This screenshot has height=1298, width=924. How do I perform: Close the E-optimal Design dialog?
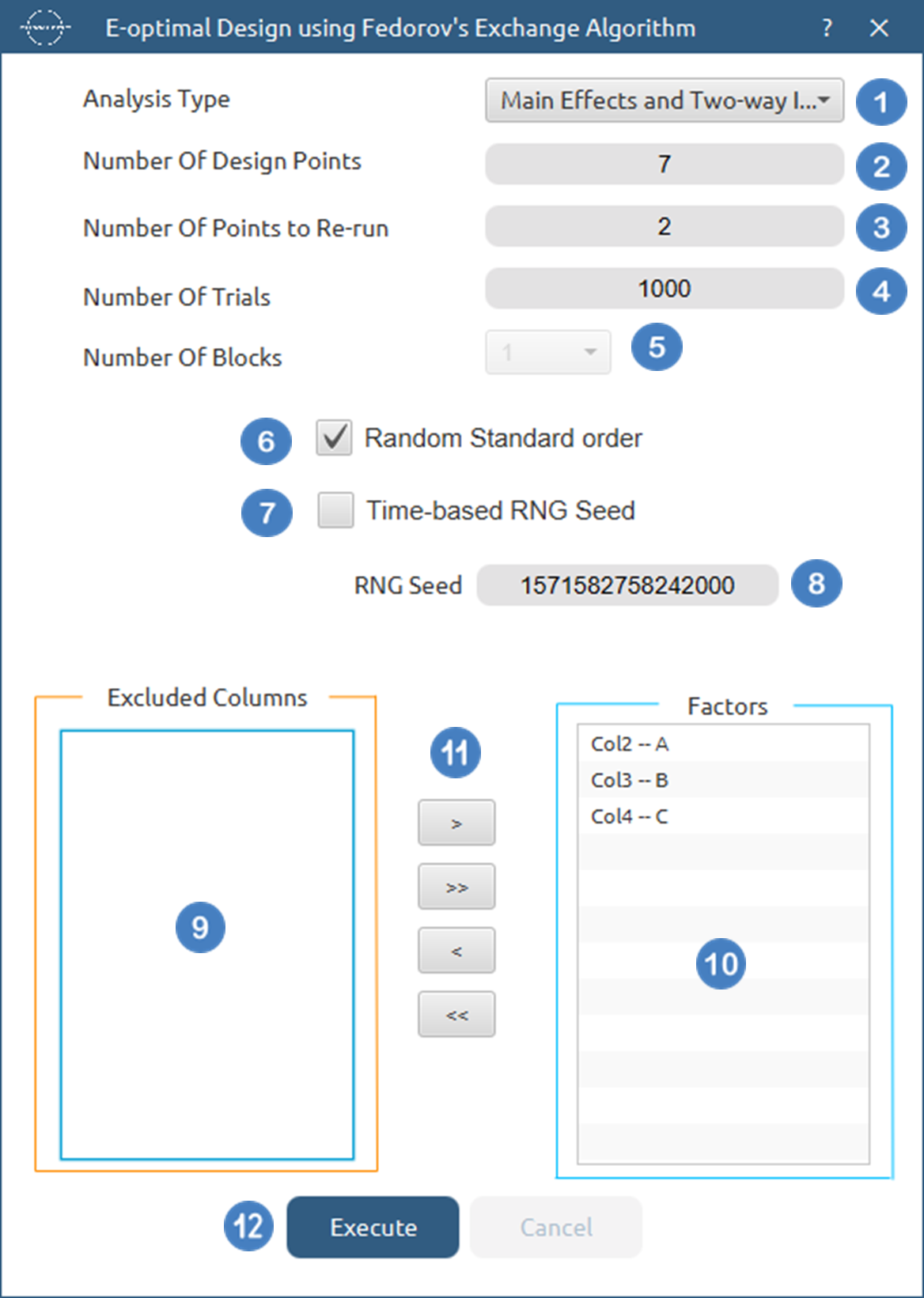pos(879,28)
